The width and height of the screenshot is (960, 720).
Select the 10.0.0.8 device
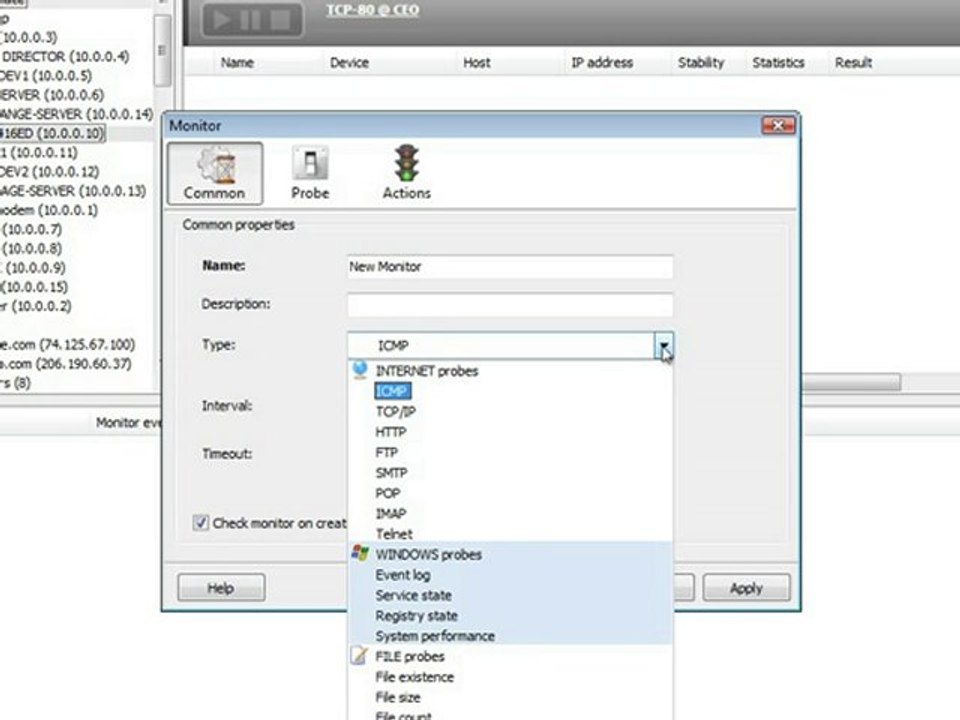tap(31, 249)
